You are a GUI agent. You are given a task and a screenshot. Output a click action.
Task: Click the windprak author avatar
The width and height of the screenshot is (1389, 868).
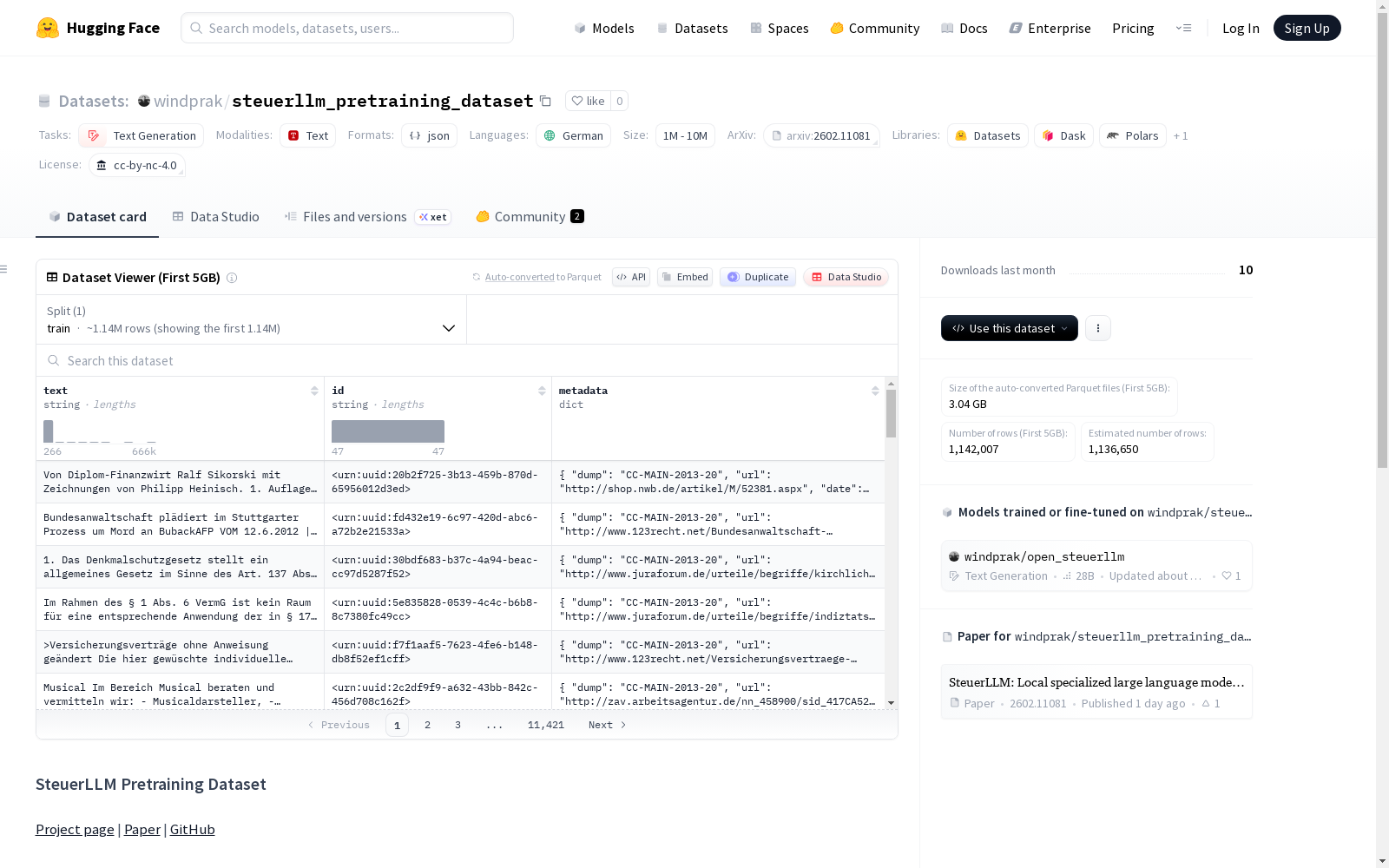144,101
